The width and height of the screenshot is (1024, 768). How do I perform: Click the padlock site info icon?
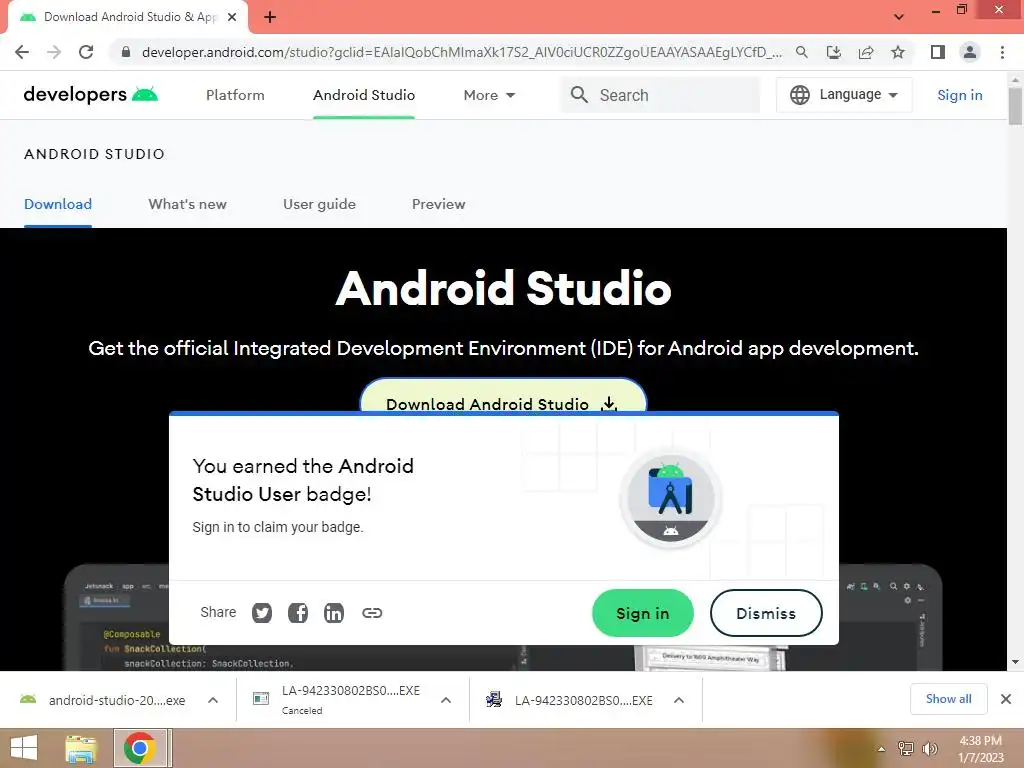pyautogui.click(x=126, y=52)
